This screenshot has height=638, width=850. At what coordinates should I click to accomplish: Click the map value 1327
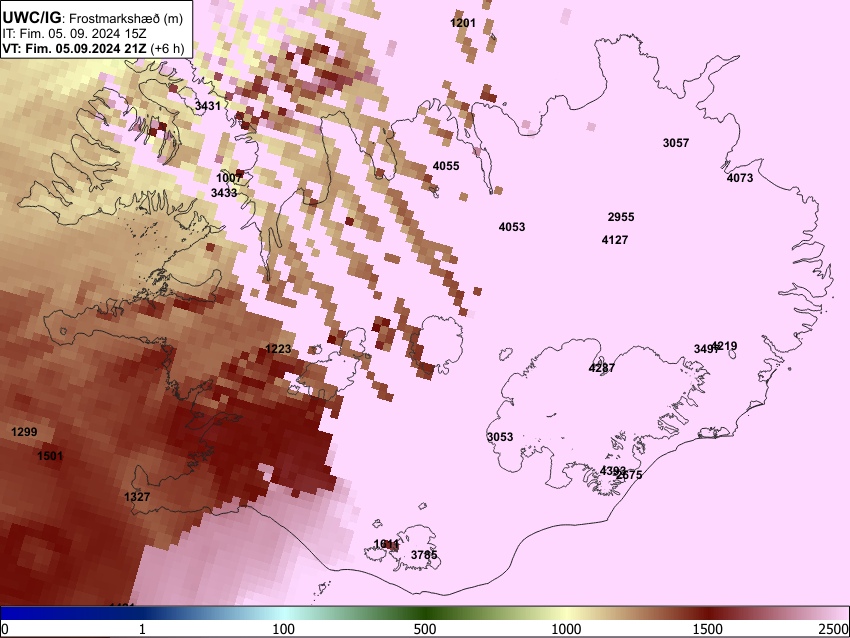(x=137, y=497)
